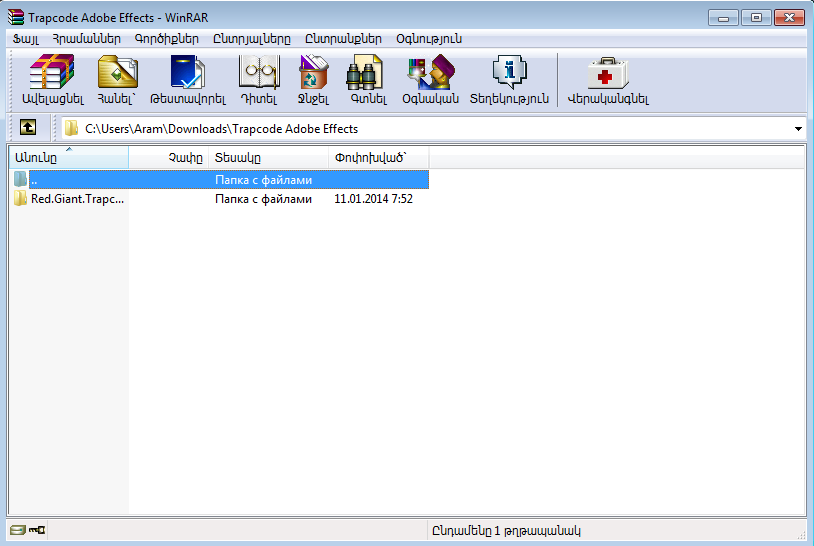Click the Red.Giant.Trapc... folder icon
This screenshot has height=546, width=814.
[20, 198]
